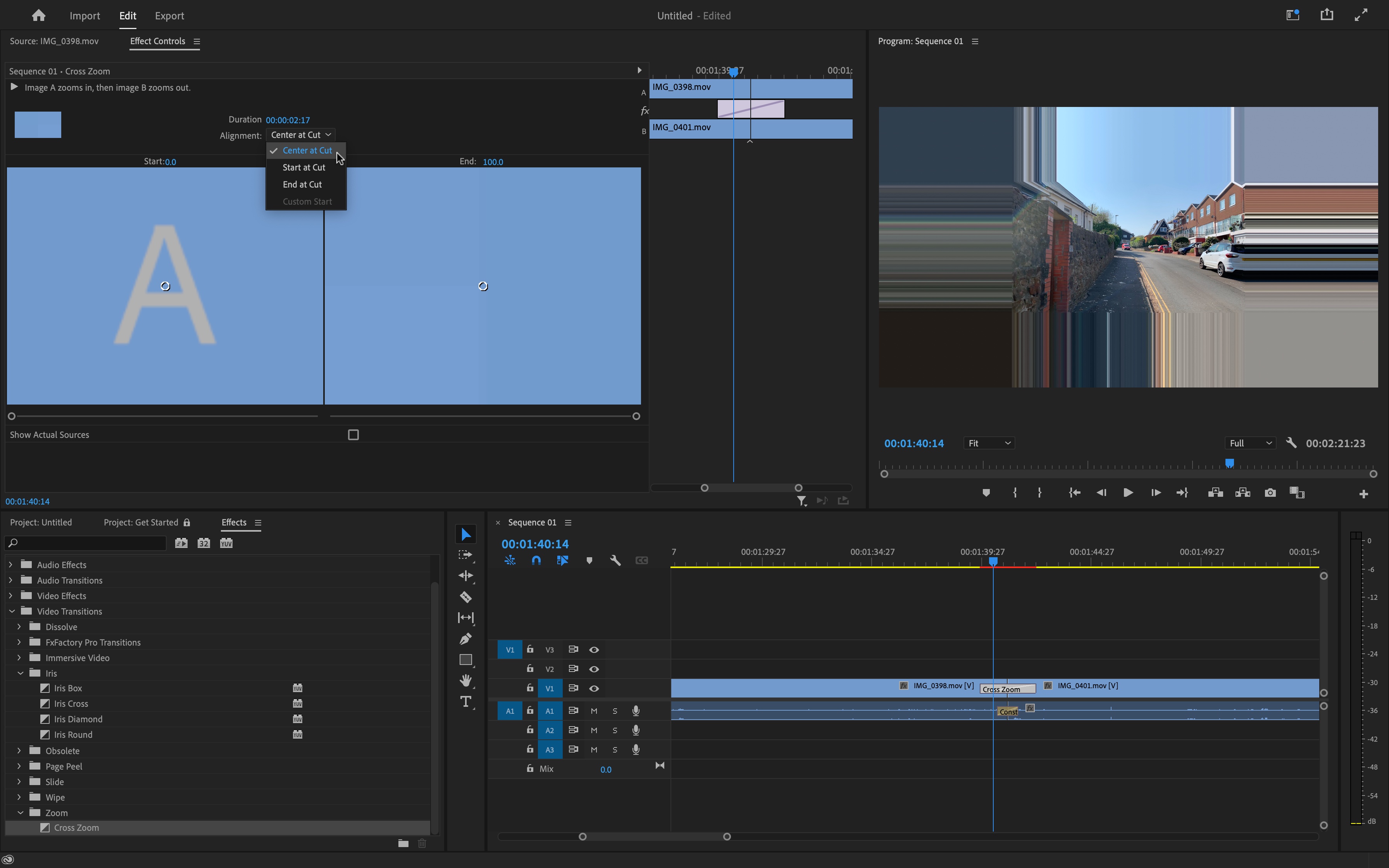Click the razor/cut tool icon
This screenshot has height=868, width=1389.
point(465,597)
